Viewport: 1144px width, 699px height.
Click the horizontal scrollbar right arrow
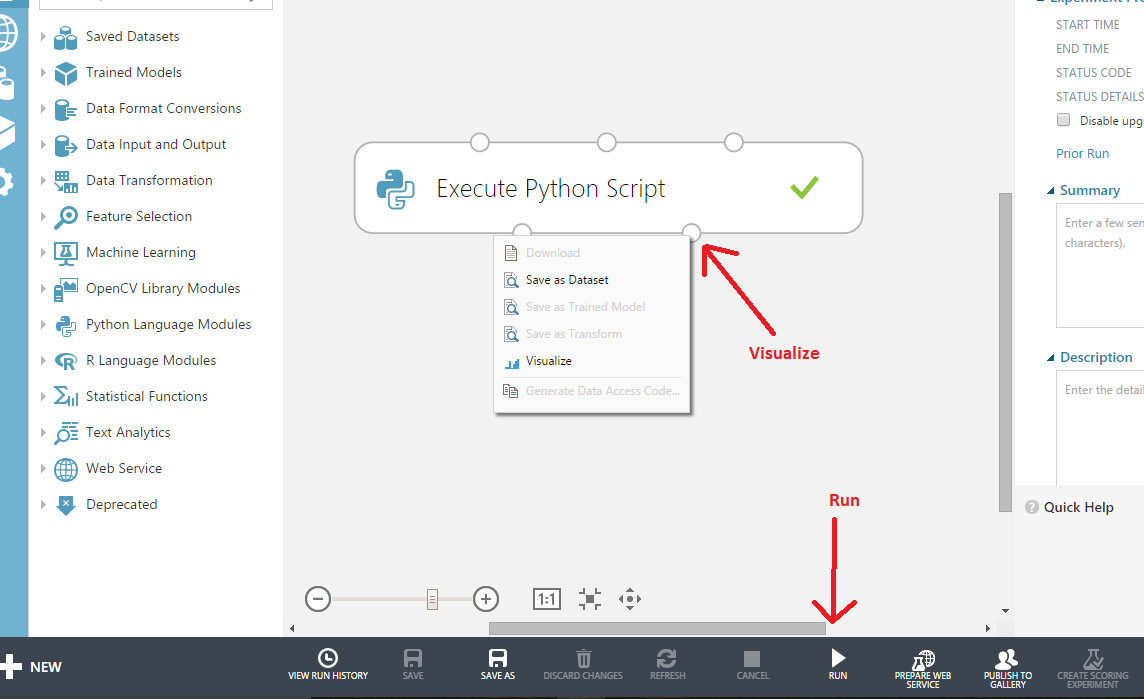[987, 628]
